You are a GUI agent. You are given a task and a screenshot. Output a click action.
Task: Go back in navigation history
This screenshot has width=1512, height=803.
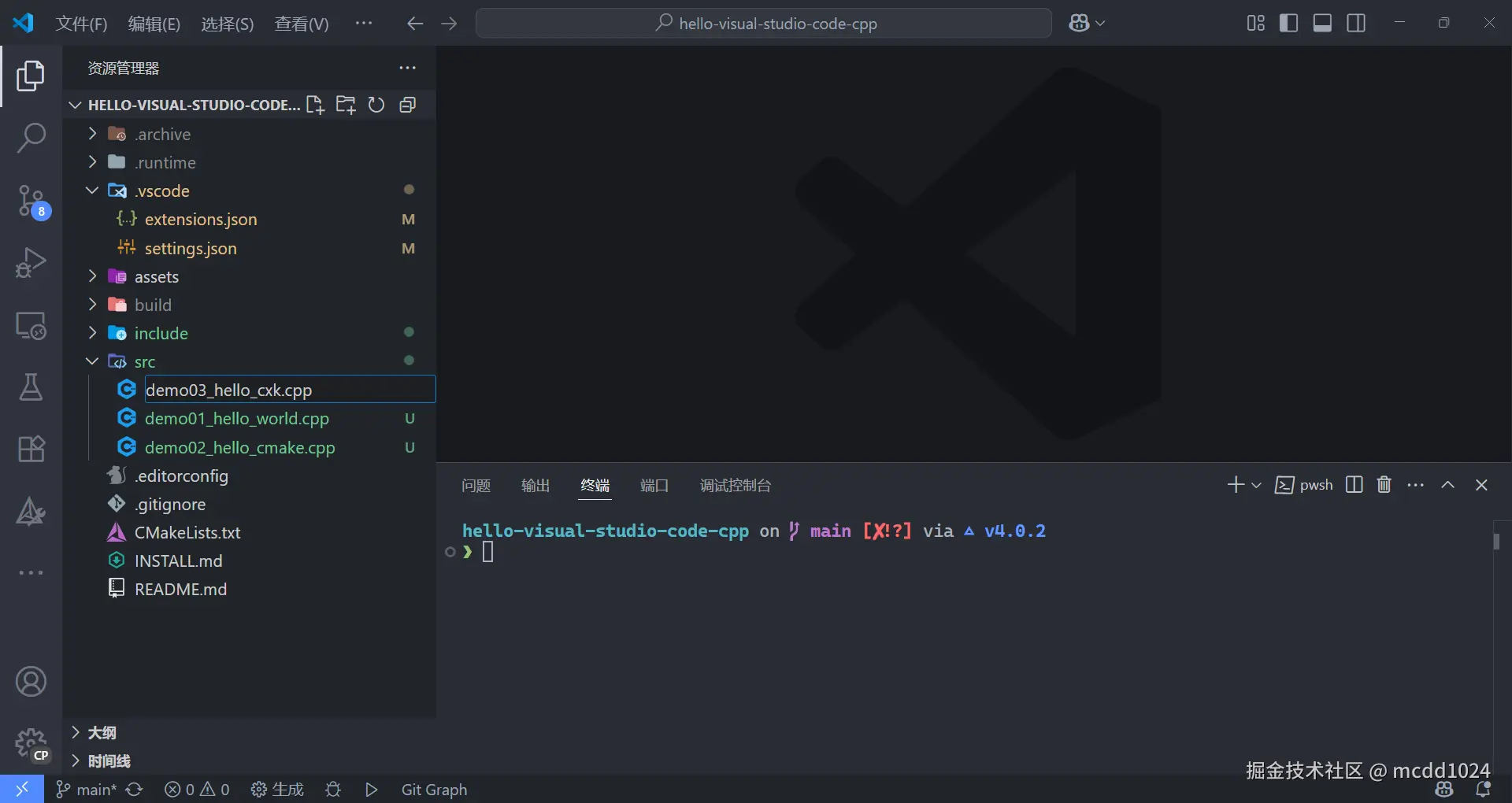click(x=415, y=24)
